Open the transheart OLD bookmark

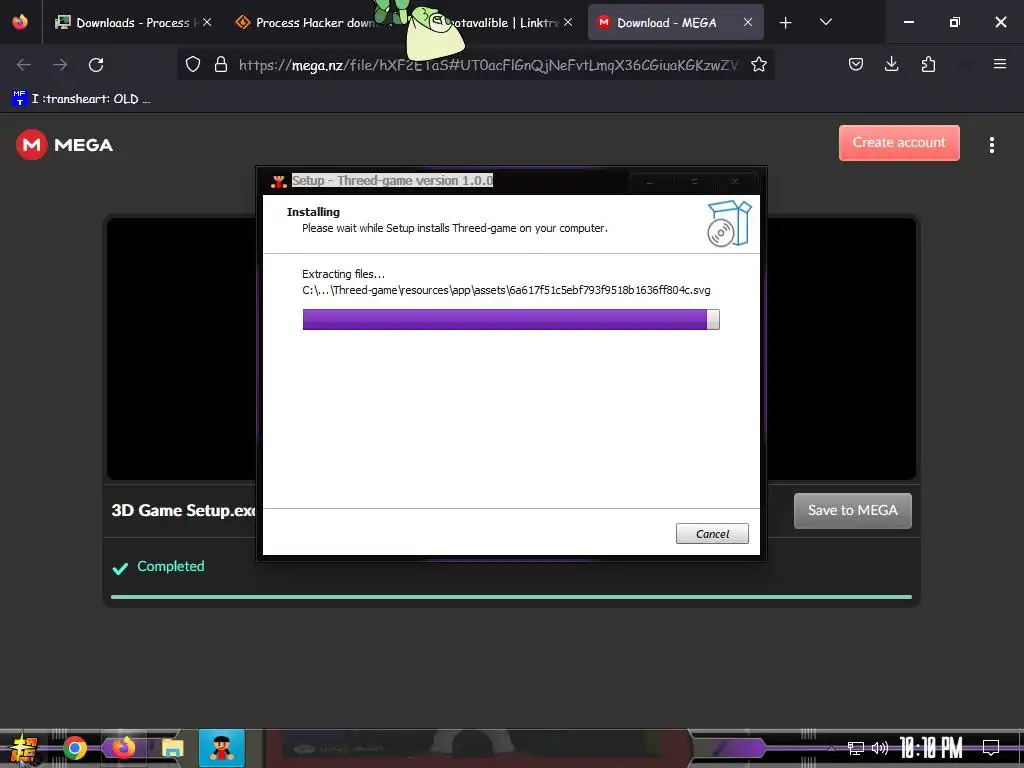click(82, 99)
